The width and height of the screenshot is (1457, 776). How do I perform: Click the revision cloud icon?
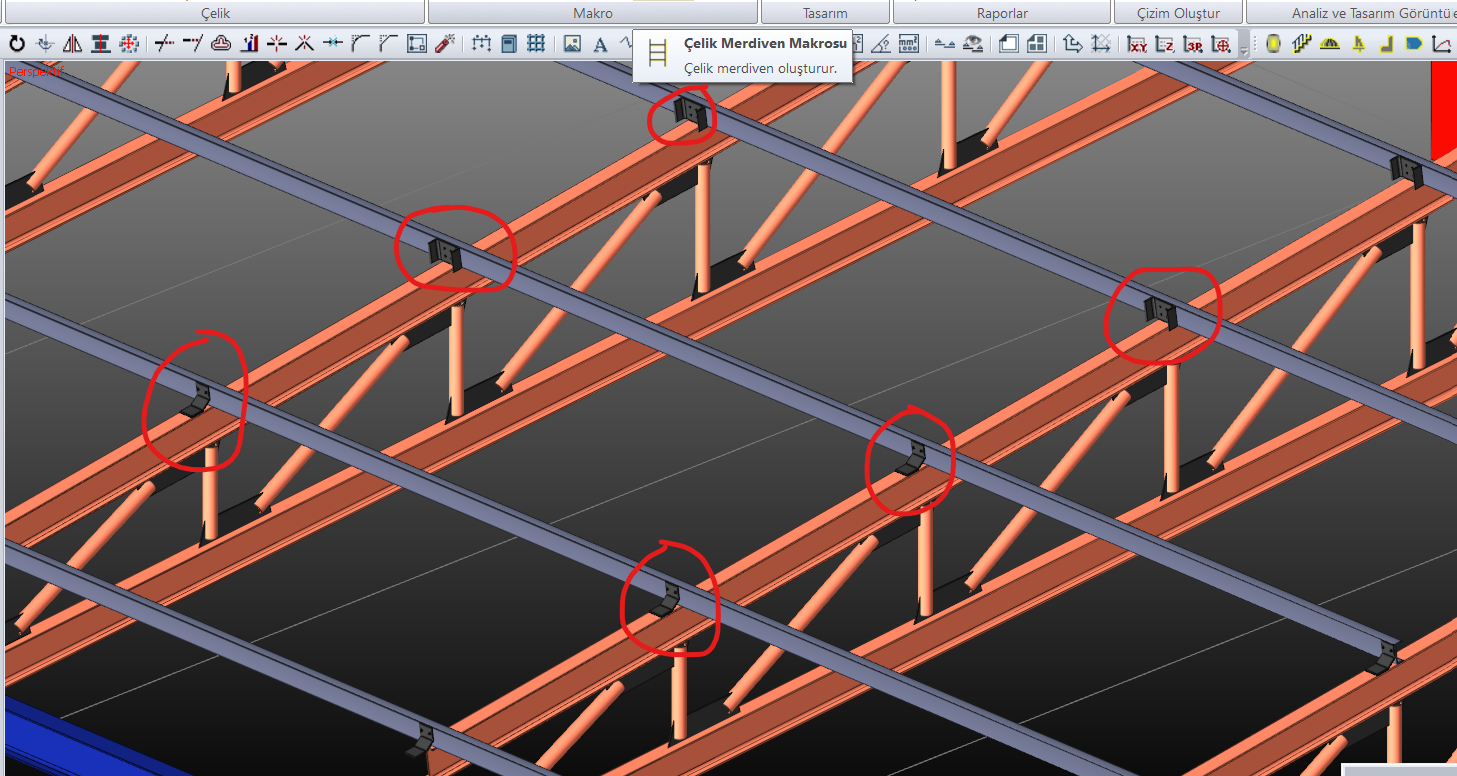(x=221, y=44)
